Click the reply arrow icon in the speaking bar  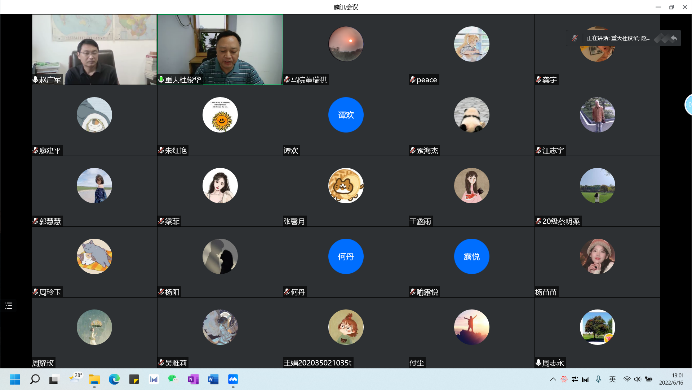[674, 38]
